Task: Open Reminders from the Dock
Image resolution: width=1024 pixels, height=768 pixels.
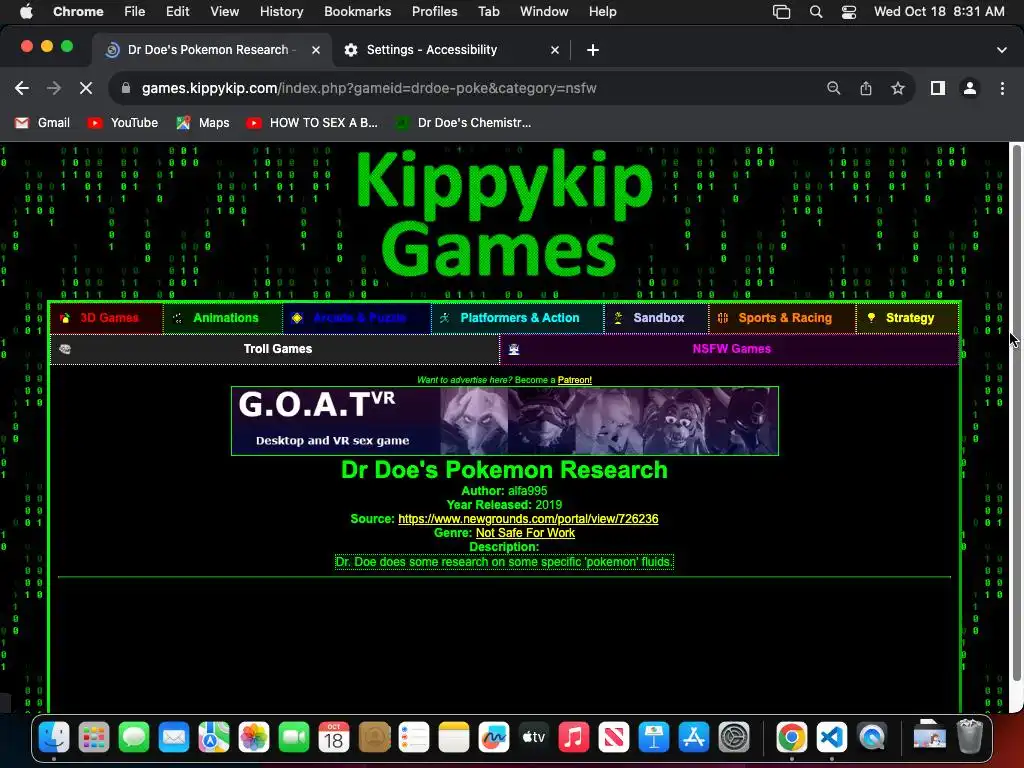Action: point(414,738)
